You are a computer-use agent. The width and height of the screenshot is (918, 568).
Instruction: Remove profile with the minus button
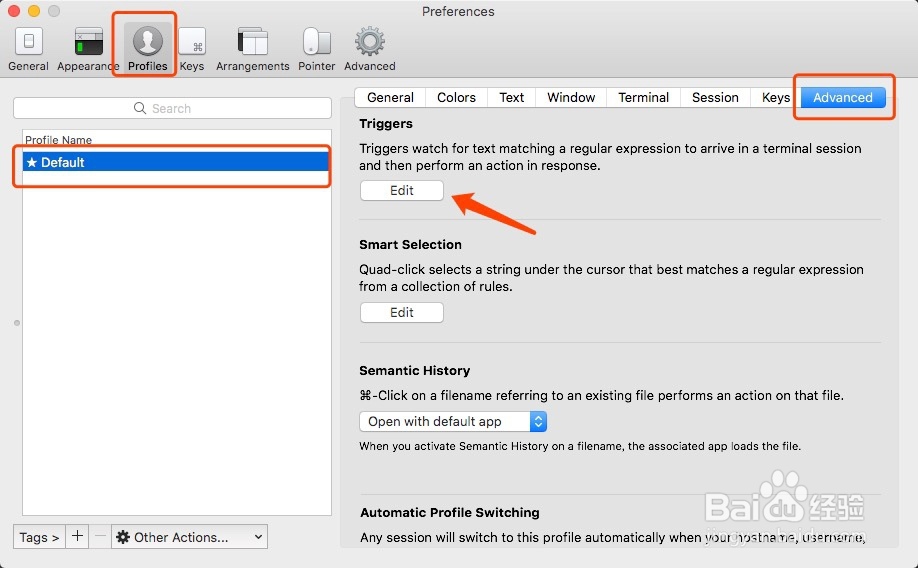pos(100,536)
